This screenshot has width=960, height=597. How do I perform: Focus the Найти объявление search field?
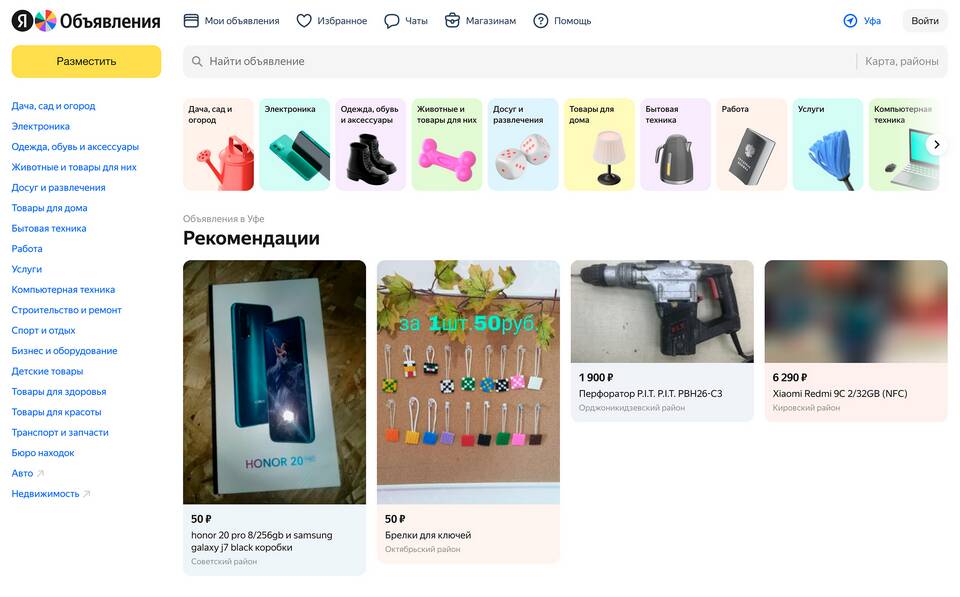519,61
